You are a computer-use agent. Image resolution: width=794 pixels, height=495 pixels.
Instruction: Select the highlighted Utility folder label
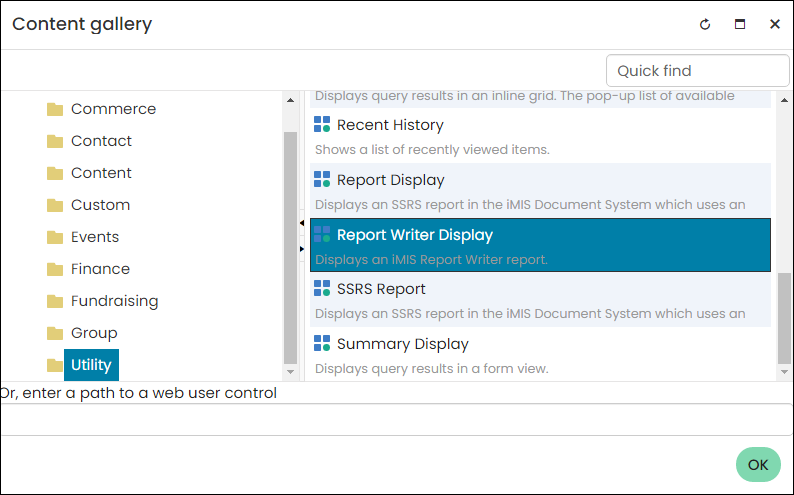(x=91, y=364)
